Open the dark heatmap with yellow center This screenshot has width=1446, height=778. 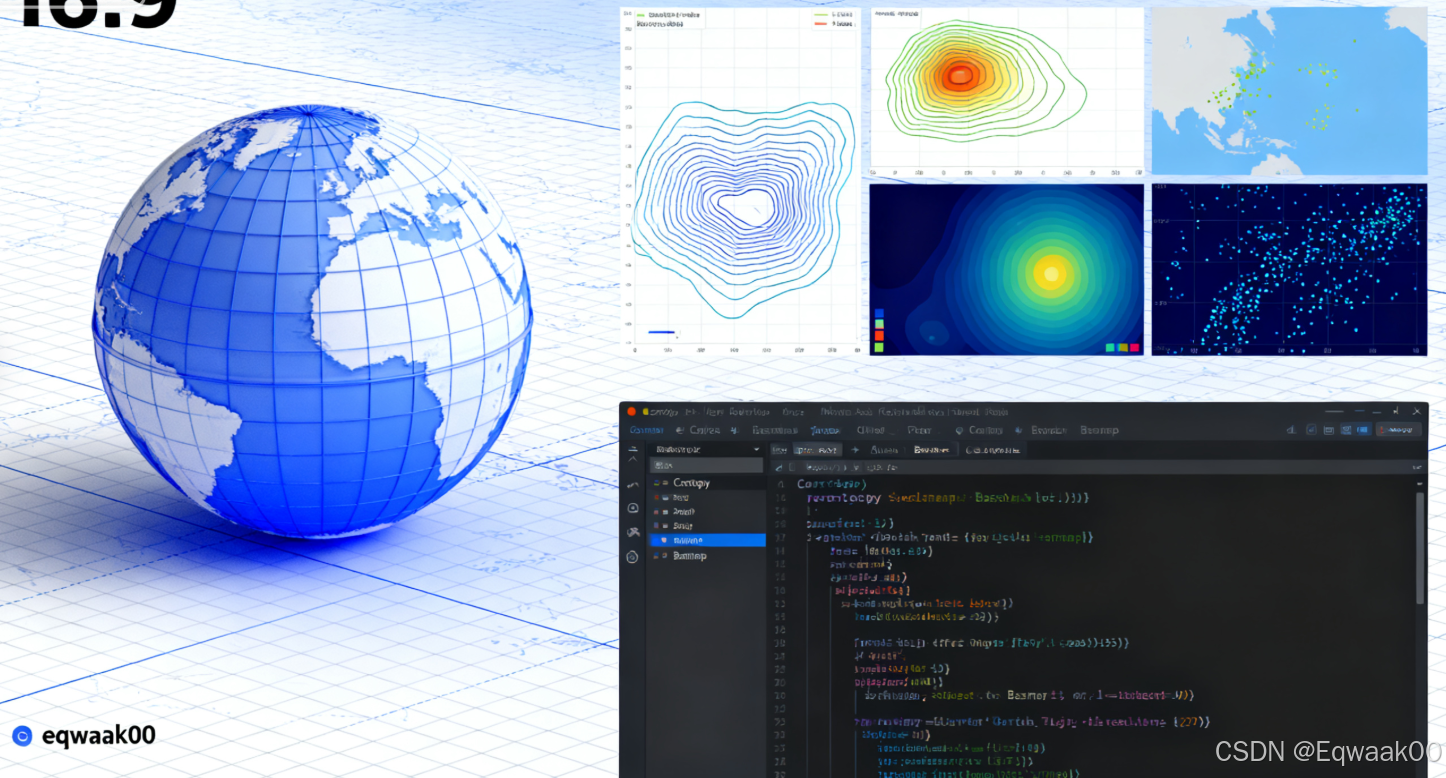click(1007, 270)
